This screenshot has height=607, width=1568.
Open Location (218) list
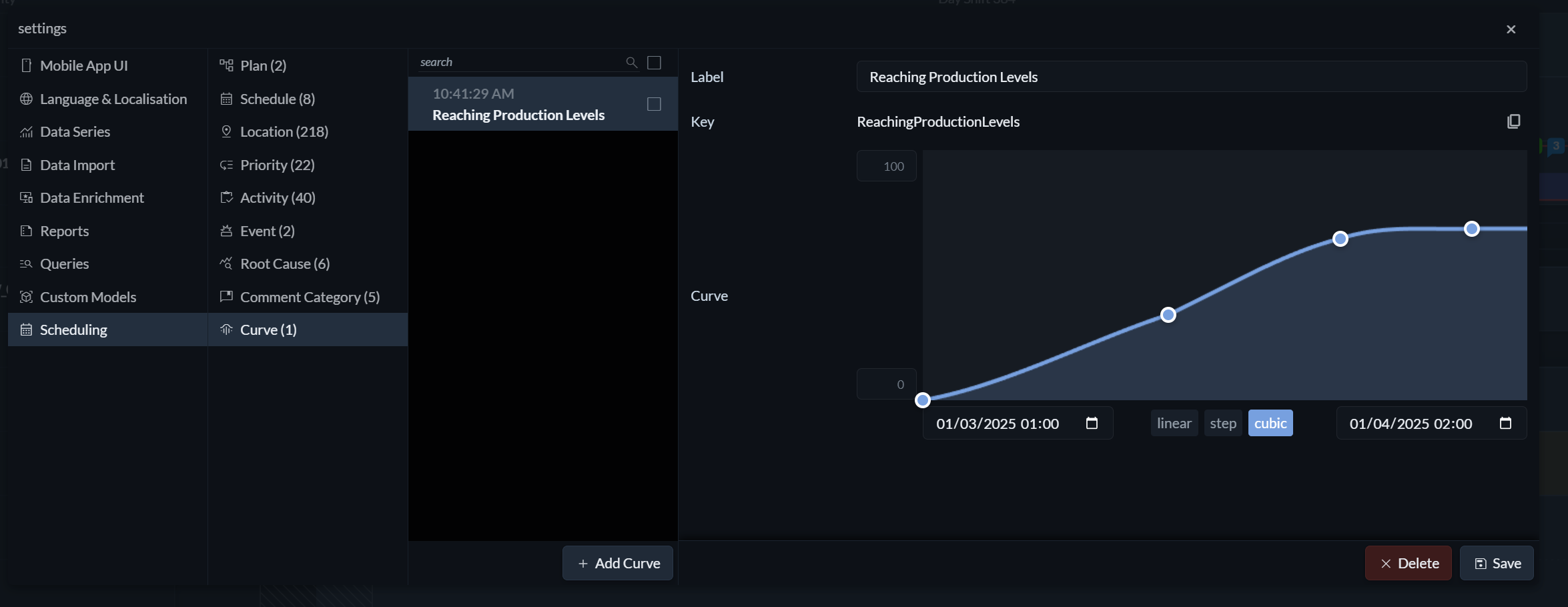point(308,131)
